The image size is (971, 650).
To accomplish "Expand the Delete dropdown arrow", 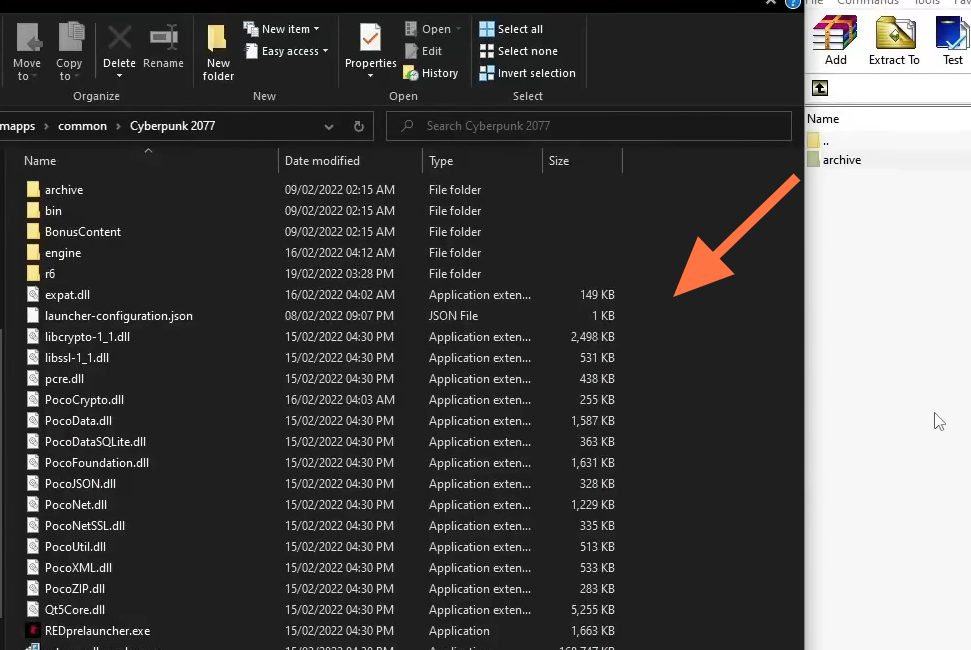I will pyautogui.click(x=119, y=76).
